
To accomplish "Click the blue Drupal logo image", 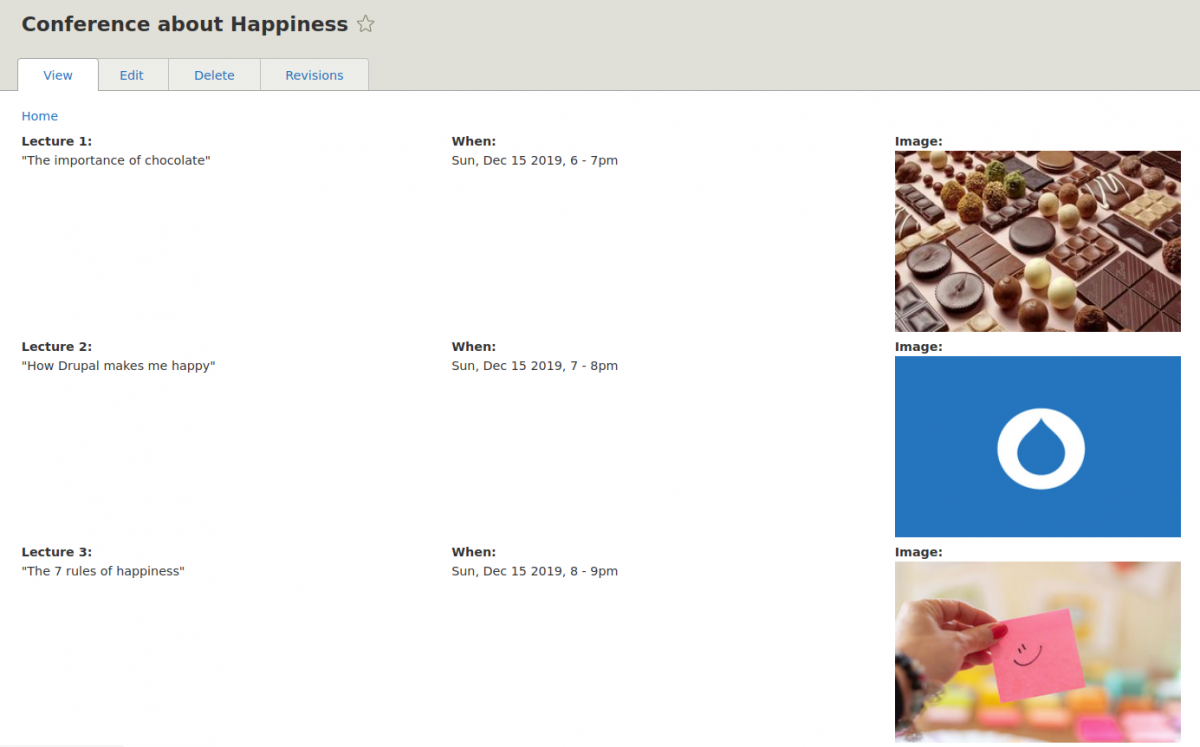I will [x=1038, y=446].
